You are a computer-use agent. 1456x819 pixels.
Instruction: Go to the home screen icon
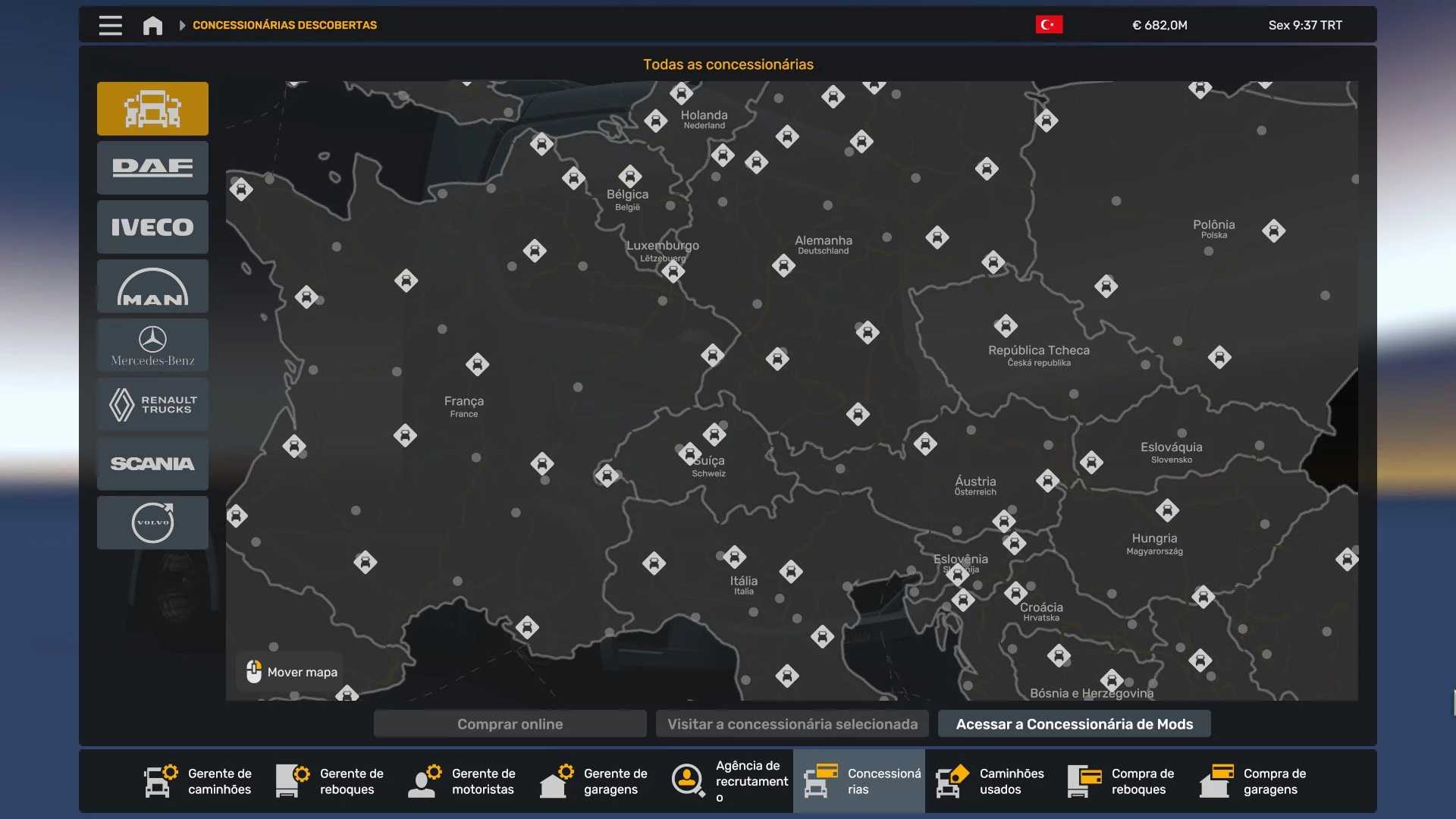point(152,25)
